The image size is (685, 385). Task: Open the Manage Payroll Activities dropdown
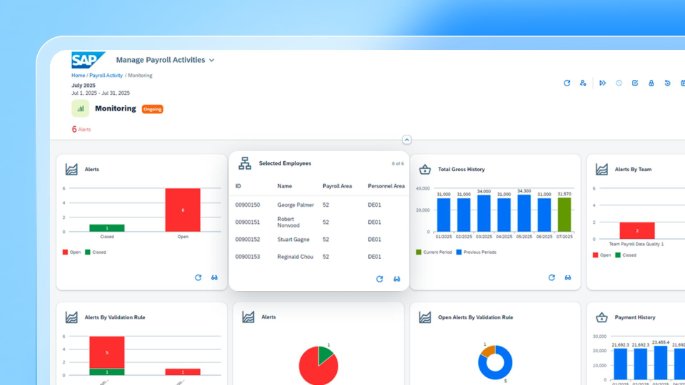point(165,60)
